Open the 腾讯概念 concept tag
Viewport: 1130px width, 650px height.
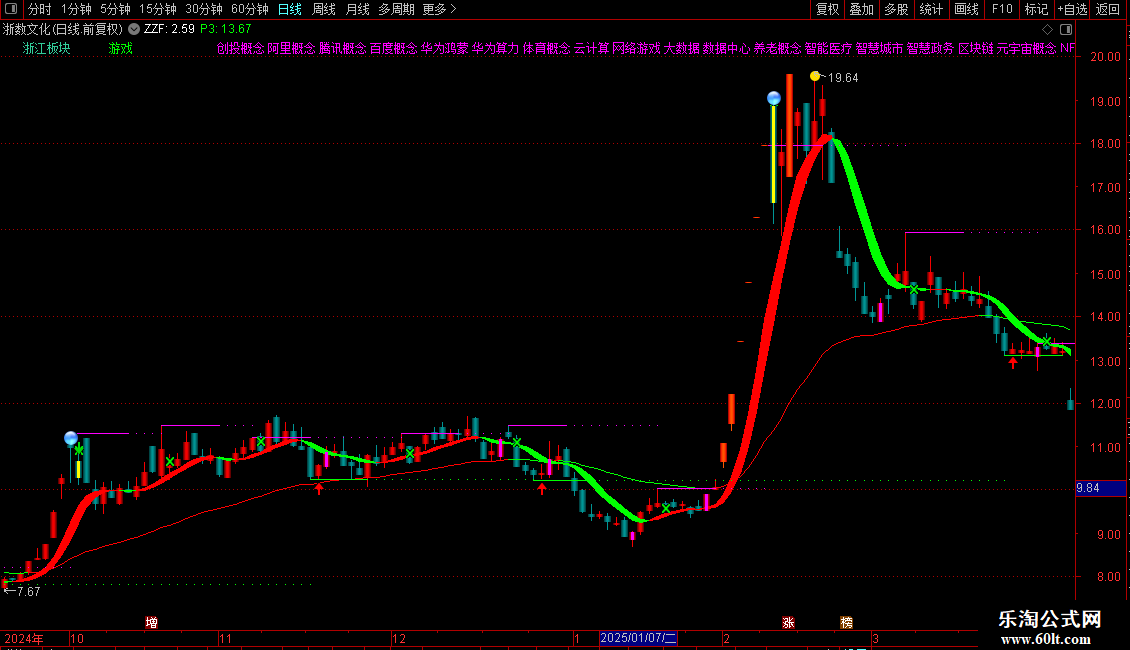[x=342, y=48]
